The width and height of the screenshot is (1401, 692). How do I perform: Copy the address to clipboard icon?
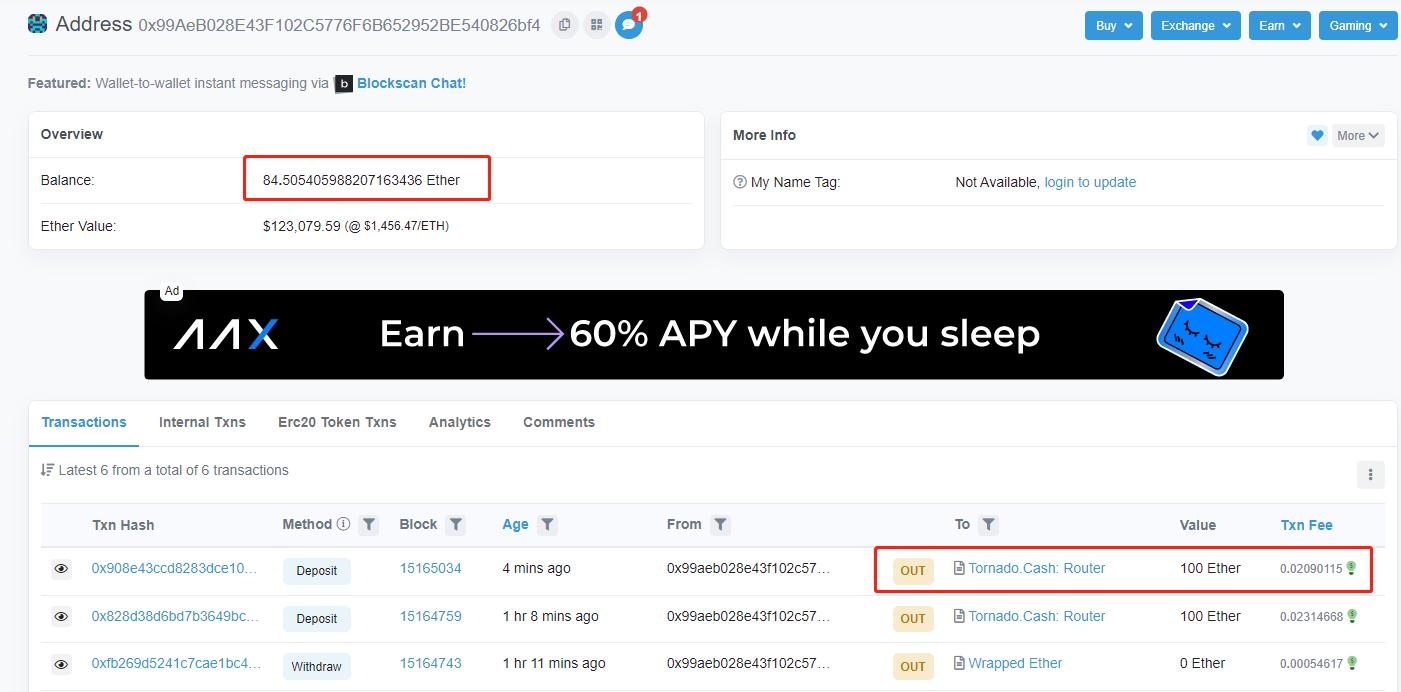click(565, 25)
